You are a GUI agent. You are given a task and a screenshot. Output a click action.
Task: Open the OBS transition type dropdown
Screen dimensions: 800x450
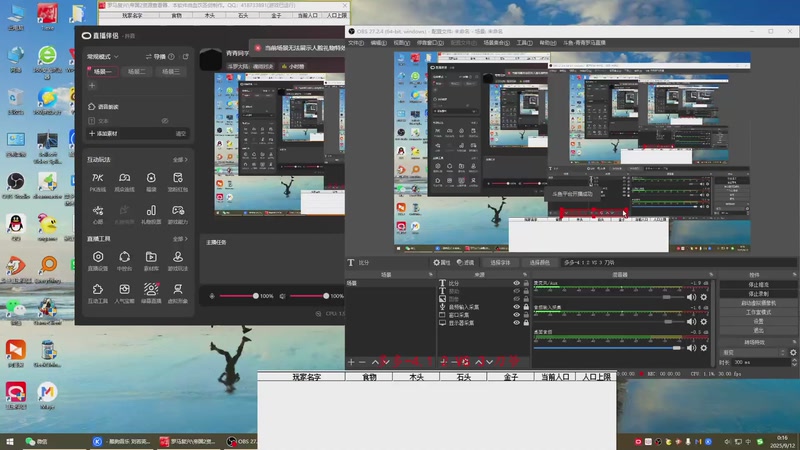754,353
